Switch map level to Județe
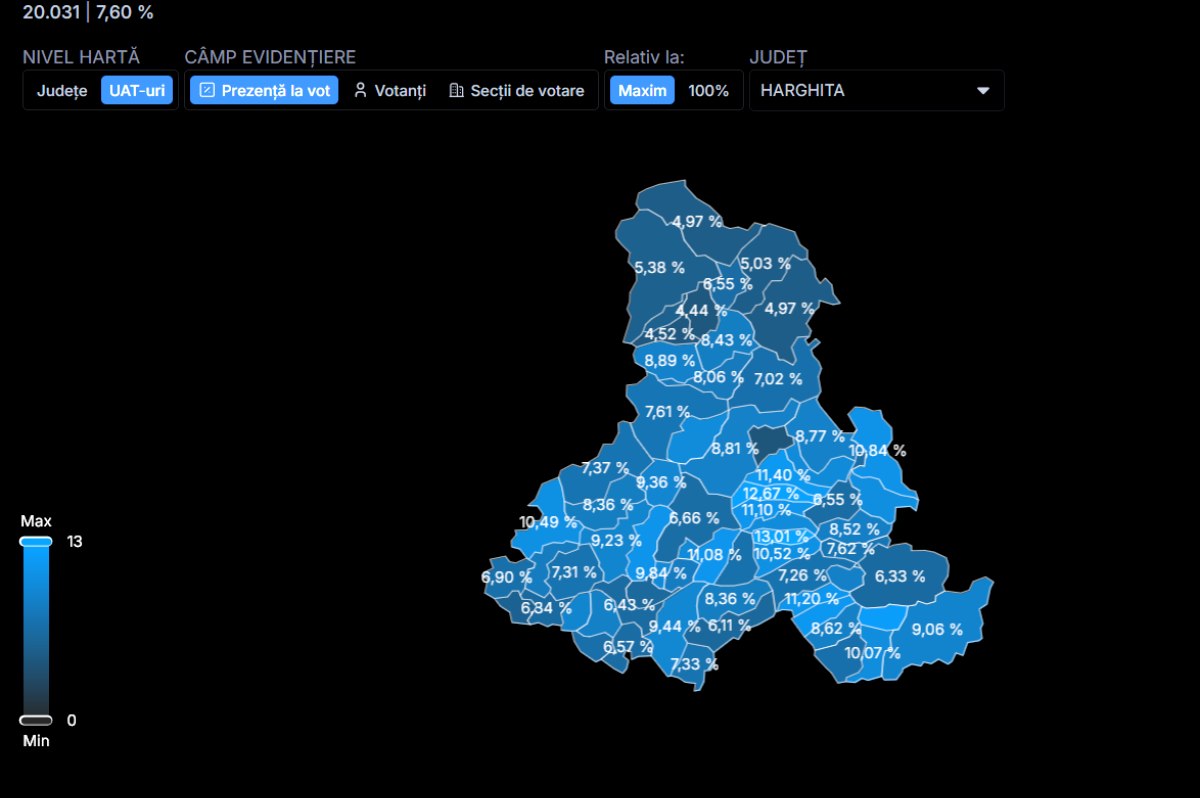Viewport: 1200px width, 798px height. point(62,90)
